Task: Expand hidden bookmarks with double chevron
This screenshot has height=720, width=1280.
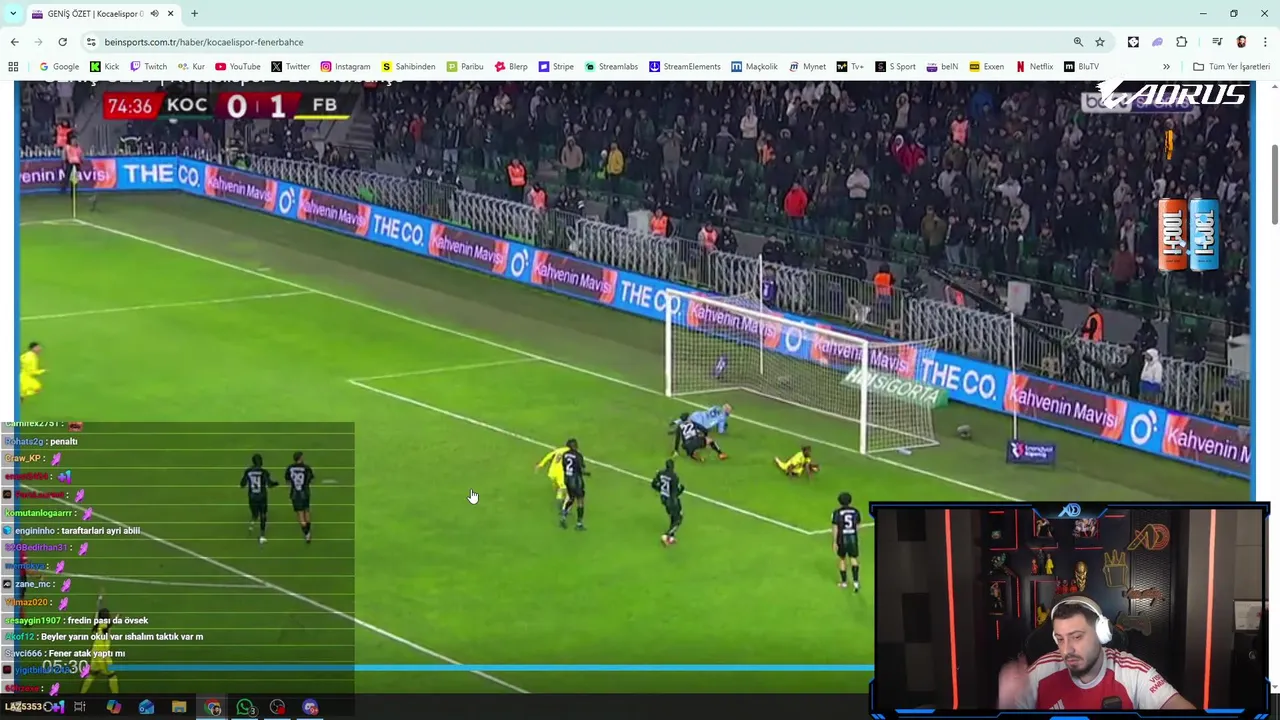Action: coord(1166,67)
